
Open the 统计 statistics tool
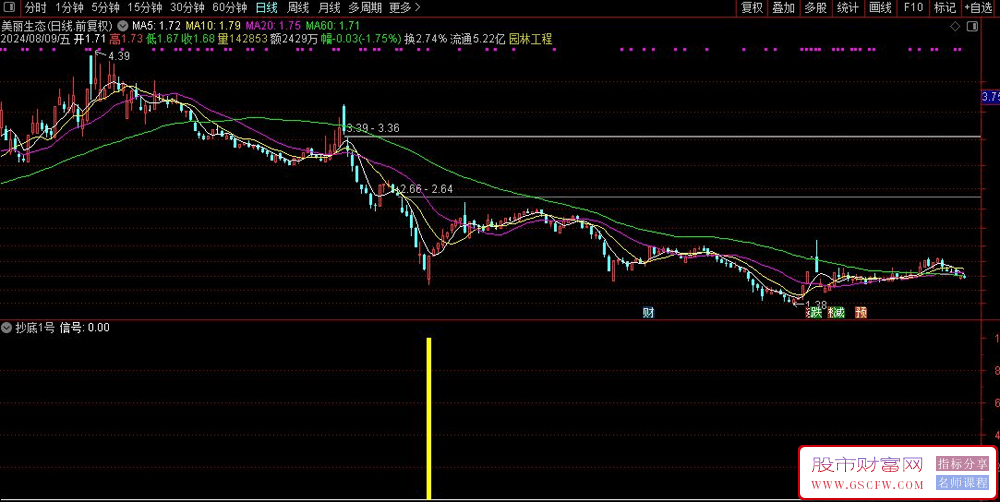pos(848,8)
